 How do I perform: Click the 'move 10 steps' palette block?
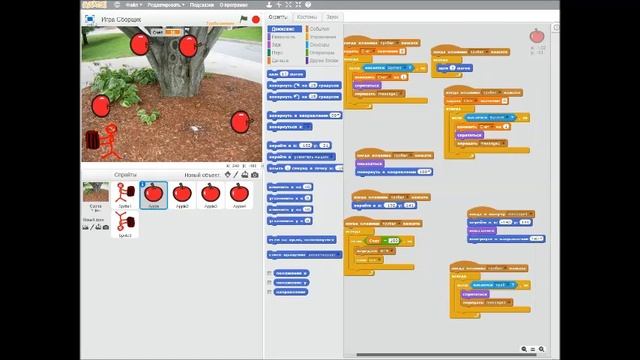286,74
